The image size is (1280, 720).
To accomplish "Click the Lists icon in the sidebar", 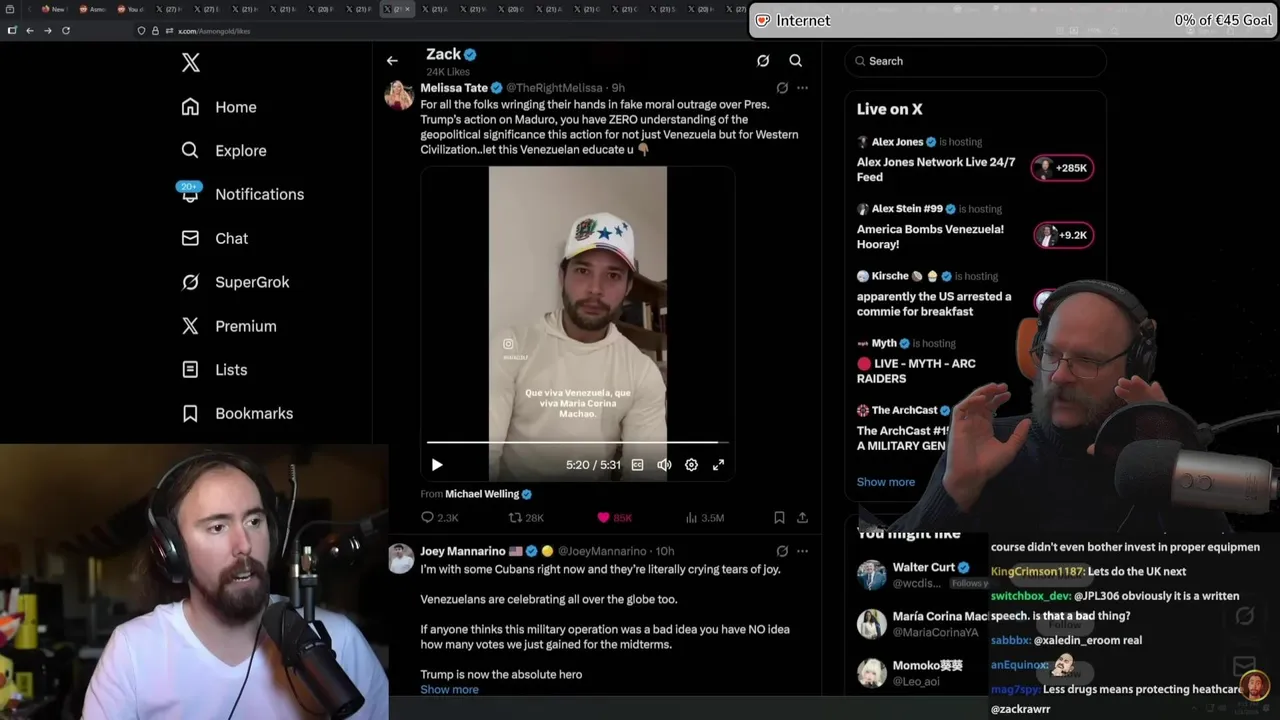I will pos(190,369).
